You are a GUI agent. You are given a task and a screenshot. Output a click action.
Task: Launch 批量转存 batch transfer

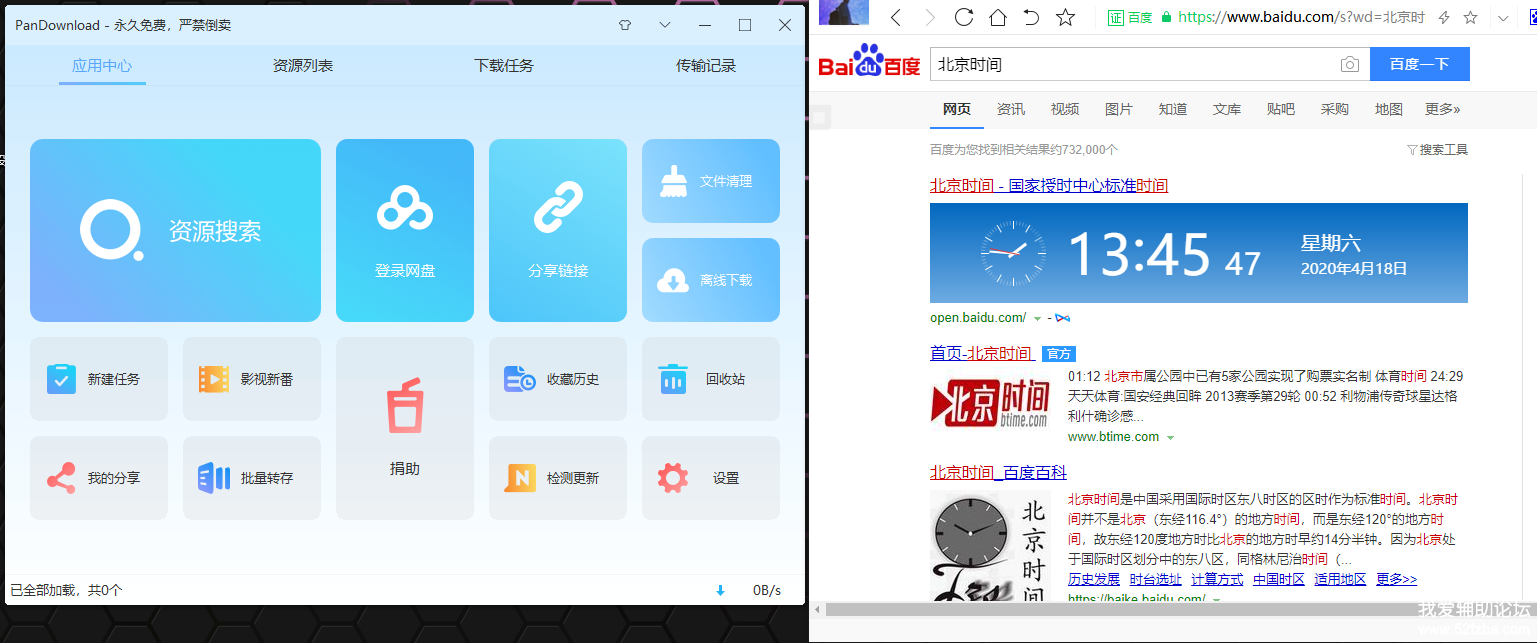pyautogui.click(x=252, y=478)
